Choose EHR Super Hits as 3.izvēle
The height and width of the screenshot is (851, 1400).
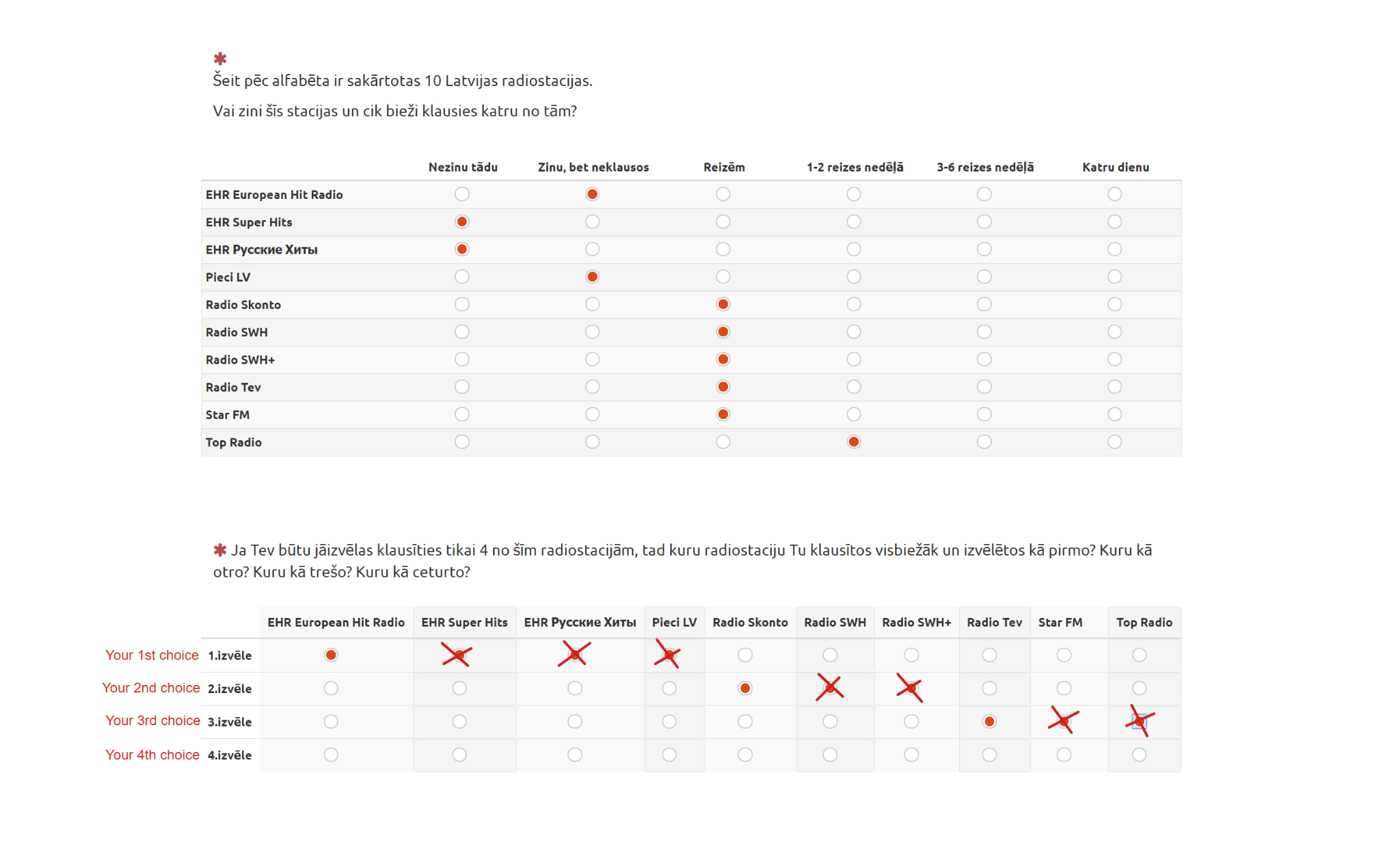click(x=459, y=721)
